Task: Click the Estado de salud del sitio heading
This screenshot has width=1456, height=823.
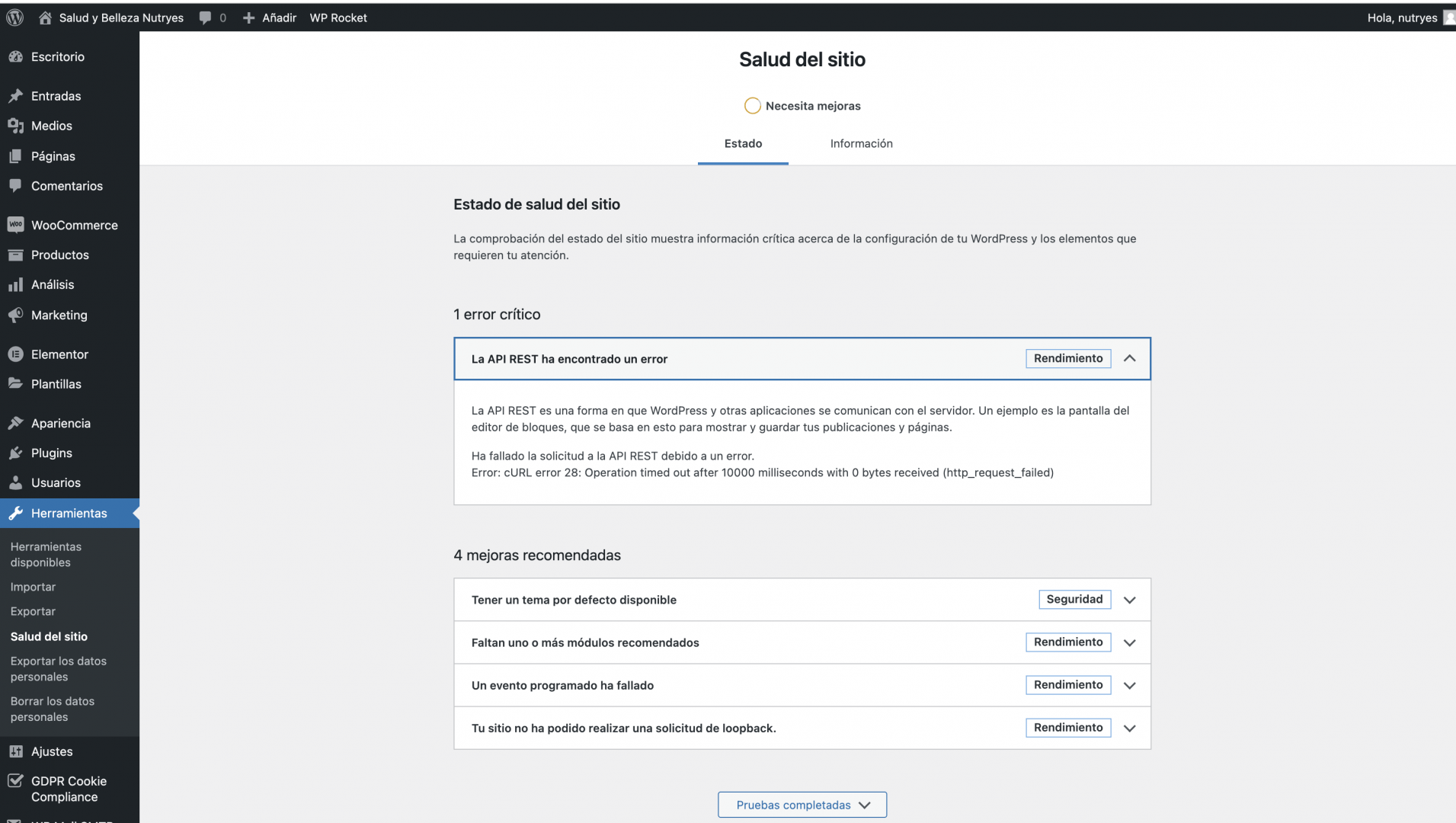Action: pyautogui.click(x=536, y=204)
